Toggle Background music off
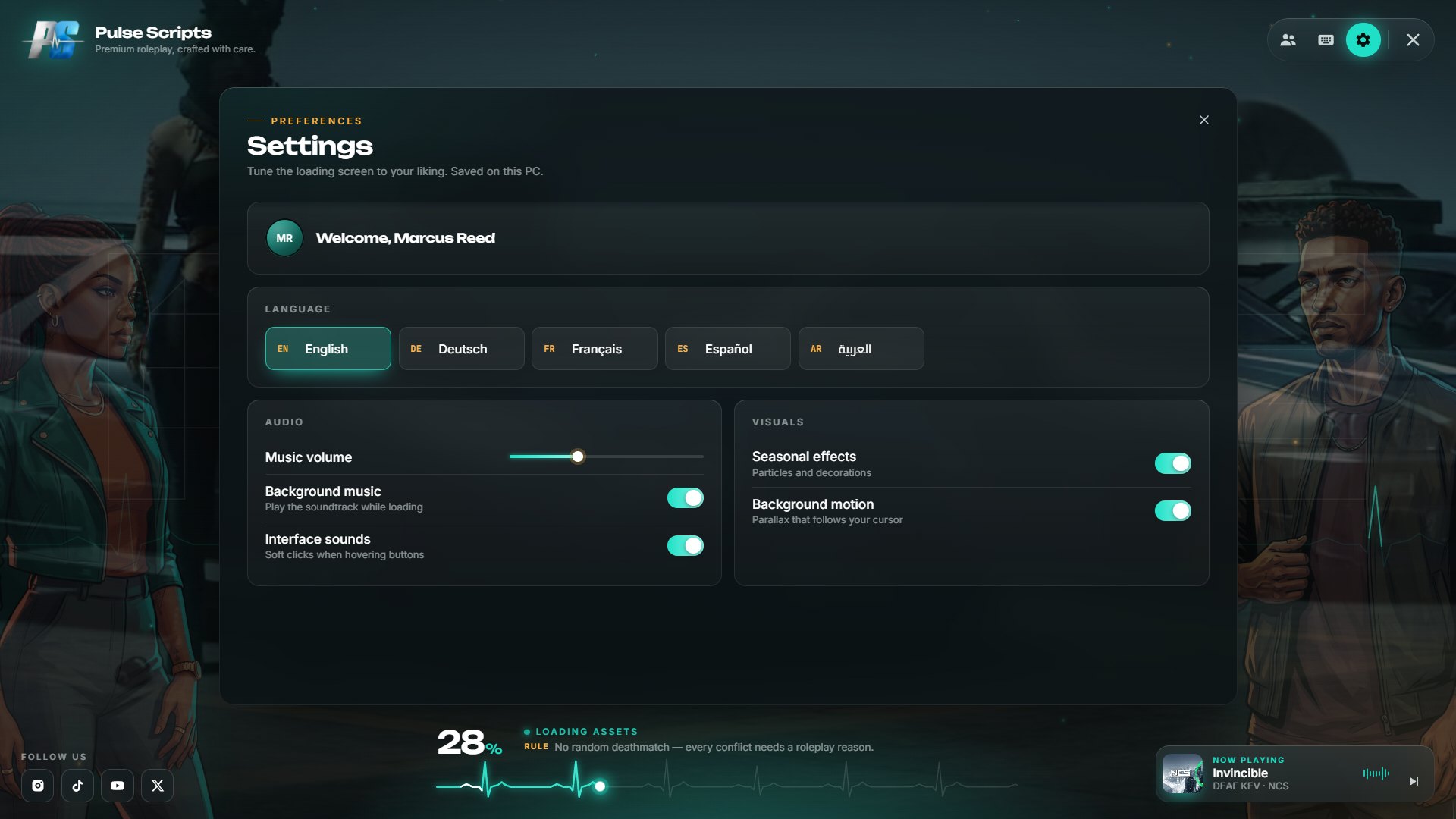This screenshot has width=1456, height=819. click(686, 498)
